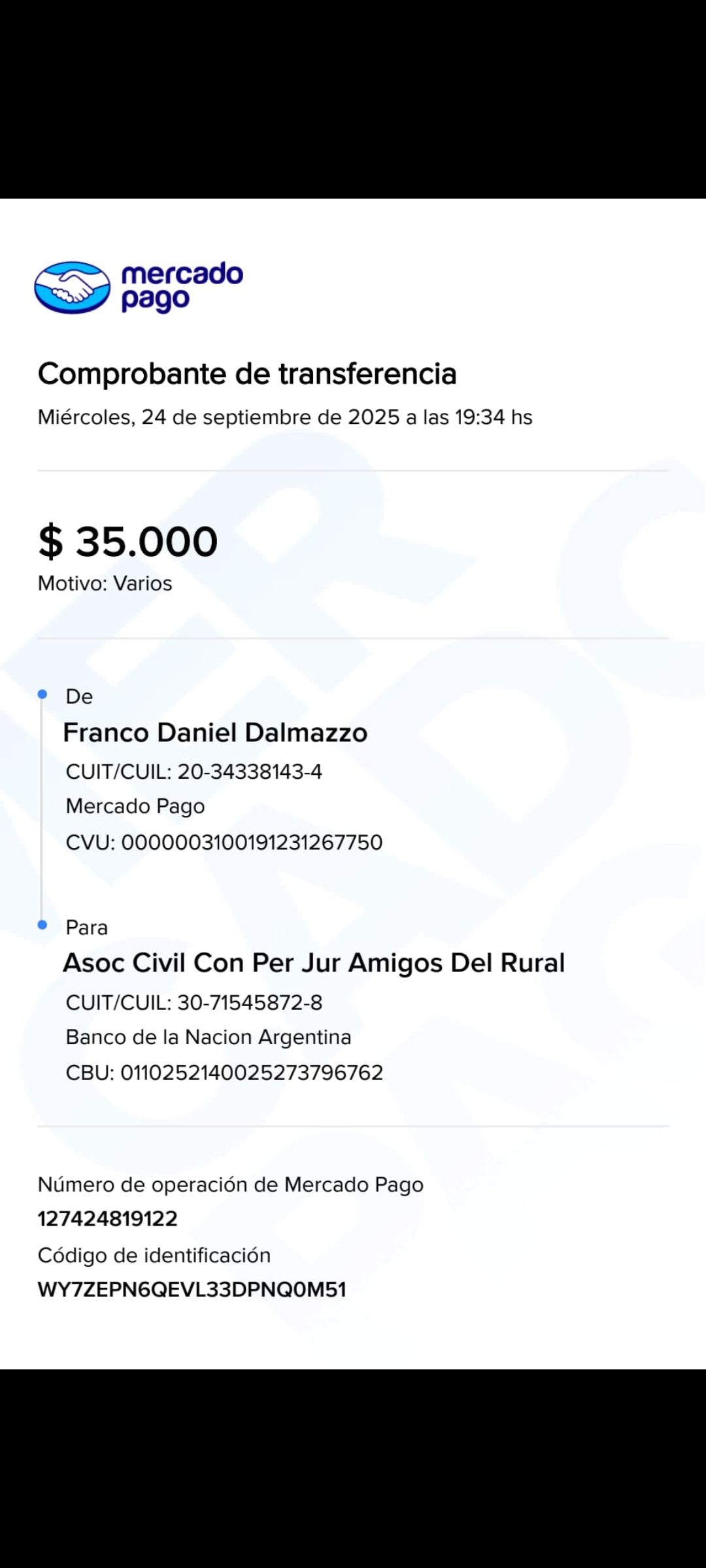Viewport: 706px width, 1568px height.
Task: Click the transfer date and time line
Action: point(284,417)
